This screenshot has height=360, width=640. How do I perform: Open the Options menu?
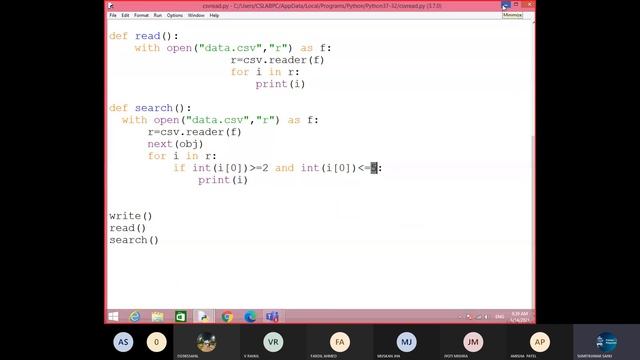click(175, 15)
